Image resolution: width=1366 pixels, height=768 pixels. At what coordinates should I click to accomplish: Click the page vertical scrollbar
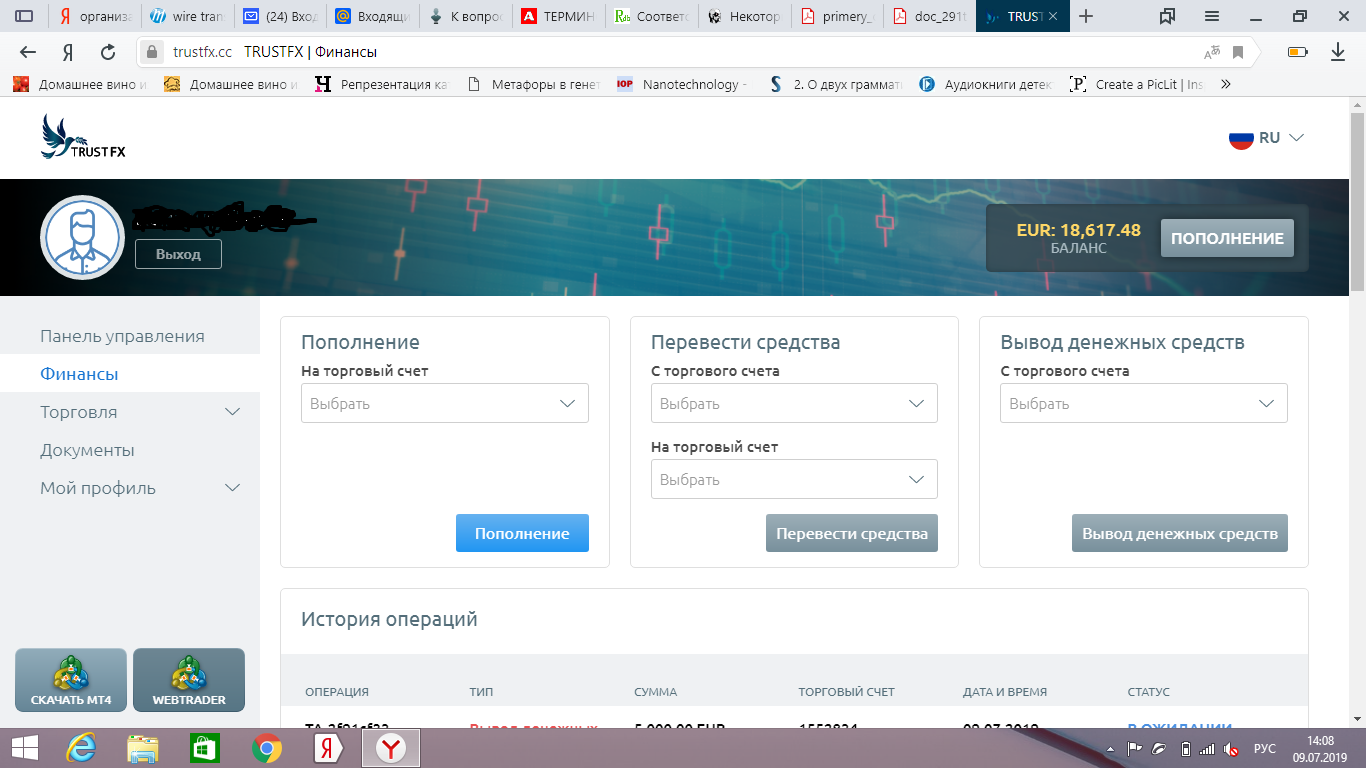1357,400
